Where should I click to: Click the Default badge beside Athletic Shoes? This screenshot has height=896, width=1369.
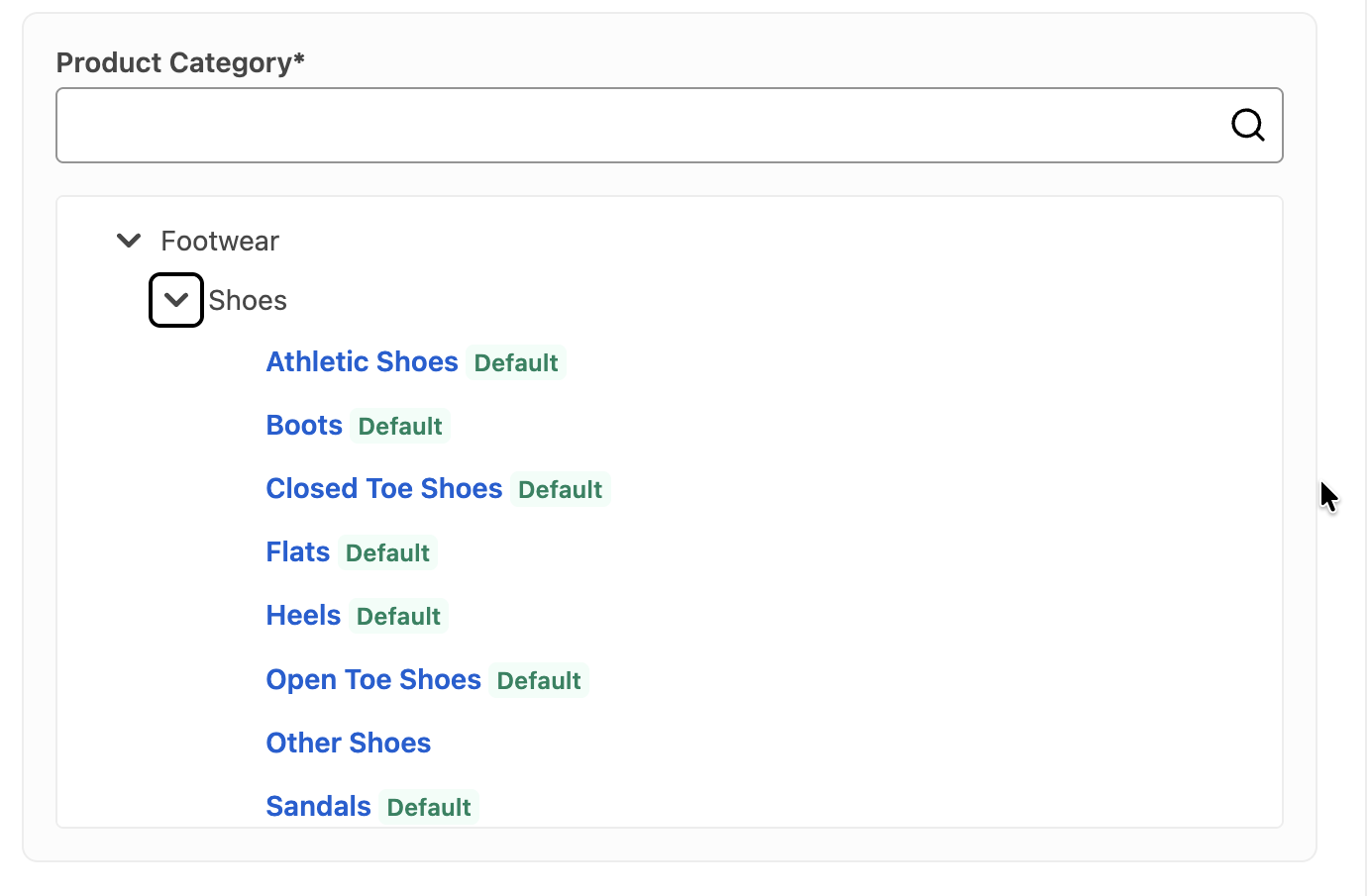[516, 362]
